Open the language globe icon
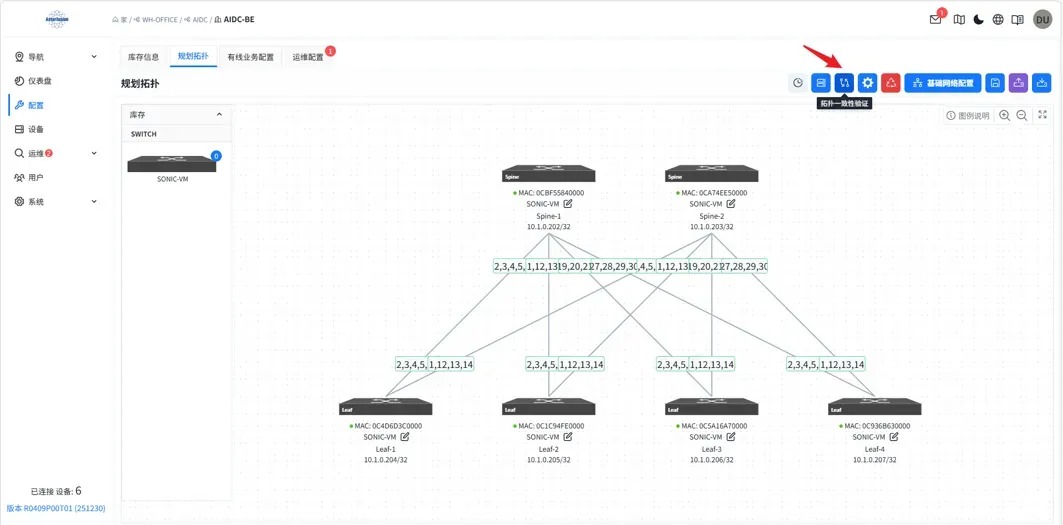This screenshot has width=1063, height=525. pyautogui.click(x=998, y=20)
